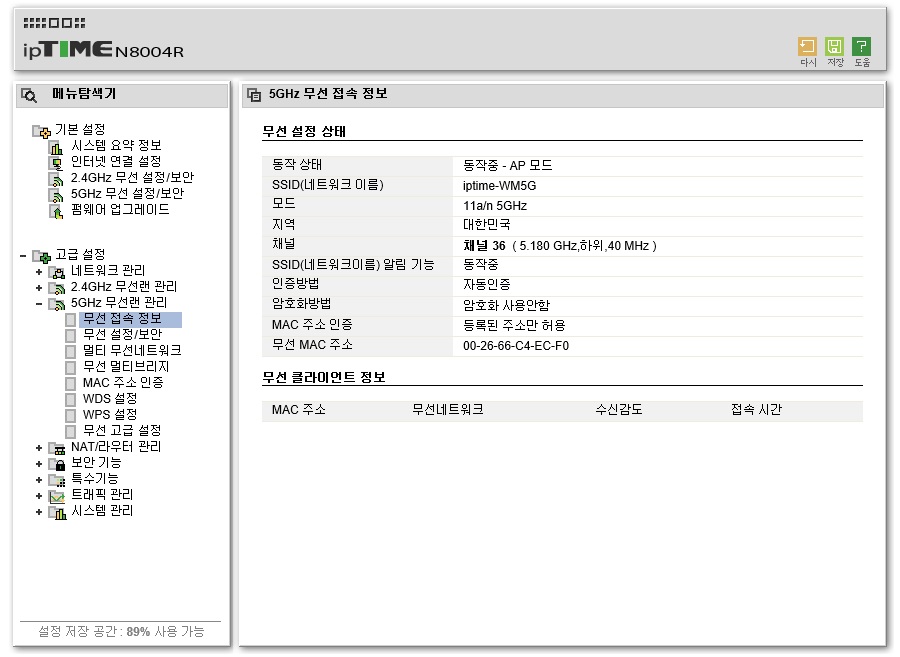The image size is (900, 657).
Task: Click the 트래픽 관리 graph icon
Action: 57,496
